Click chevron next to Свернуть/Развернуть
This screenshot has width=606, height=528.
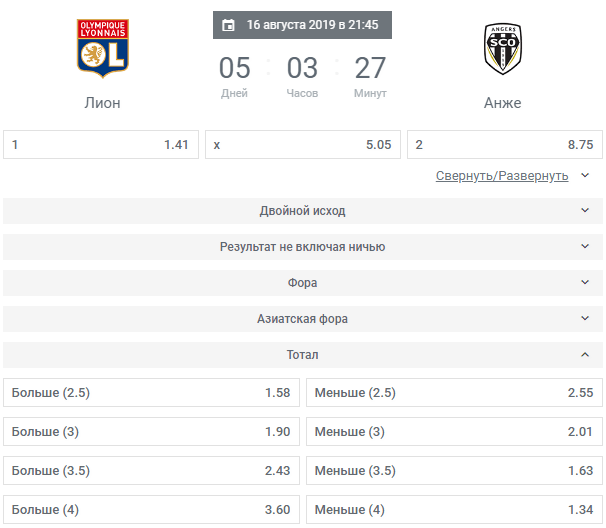(x=585, y=175)
